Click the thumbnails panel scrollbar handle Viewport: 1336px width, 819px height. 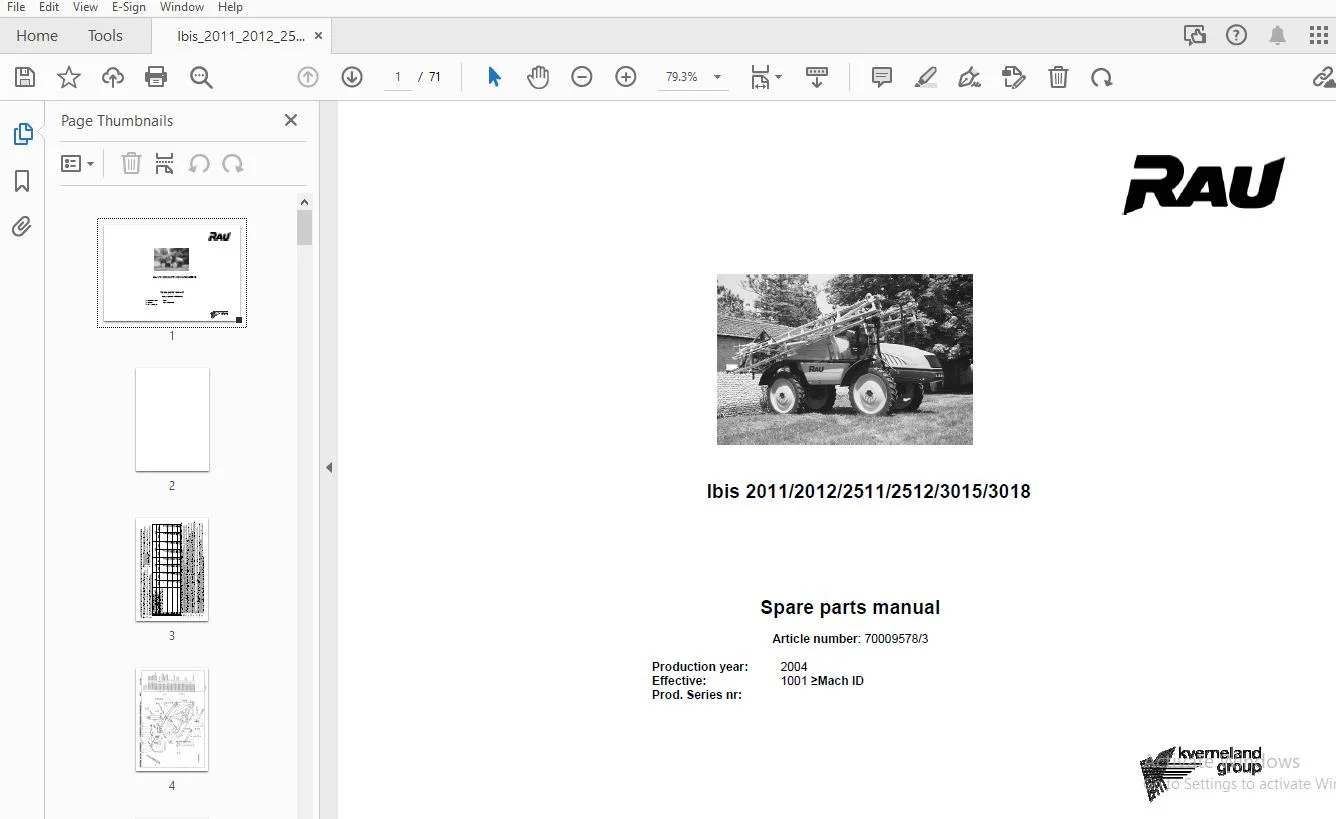tap(305, 227)
